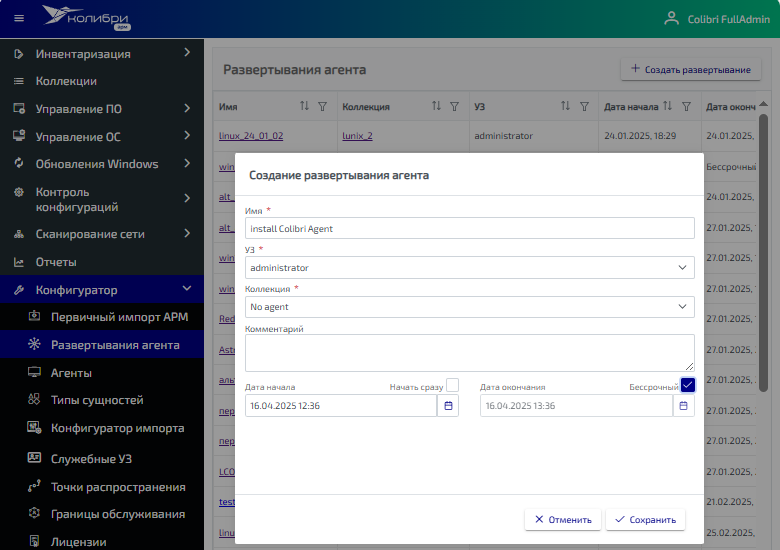780x550 pixels.
Task: Click the Отменить button
Action: (563, 520)
